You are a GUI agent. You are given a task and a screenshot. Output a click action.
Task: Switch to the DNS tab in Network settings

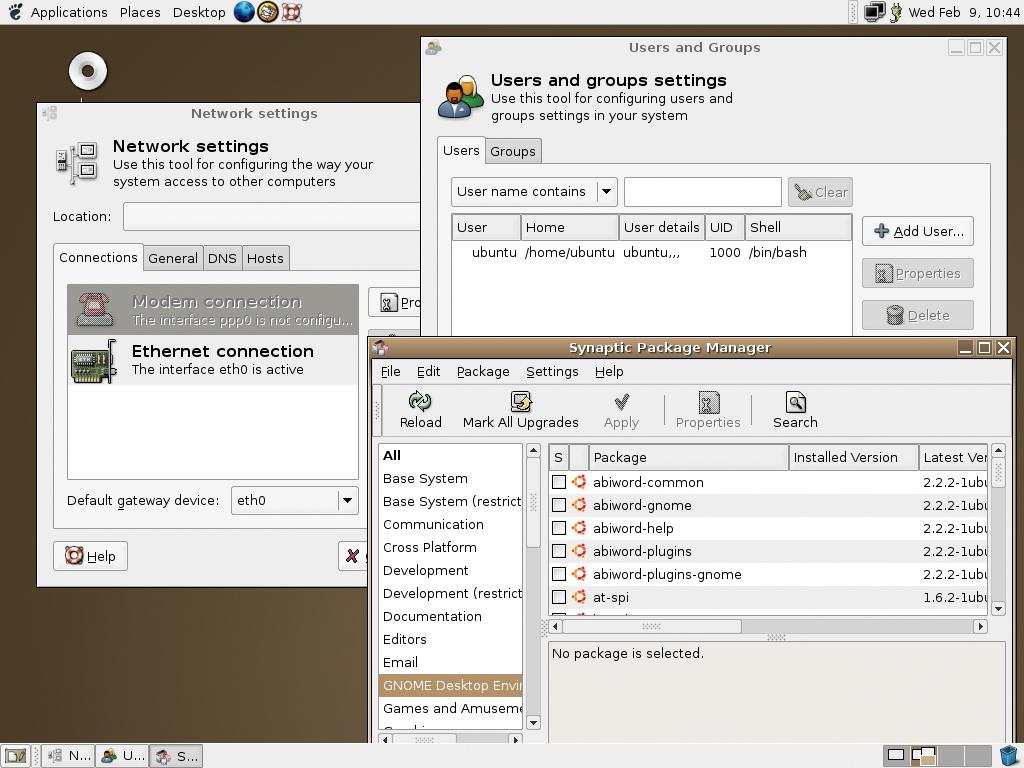222,258
